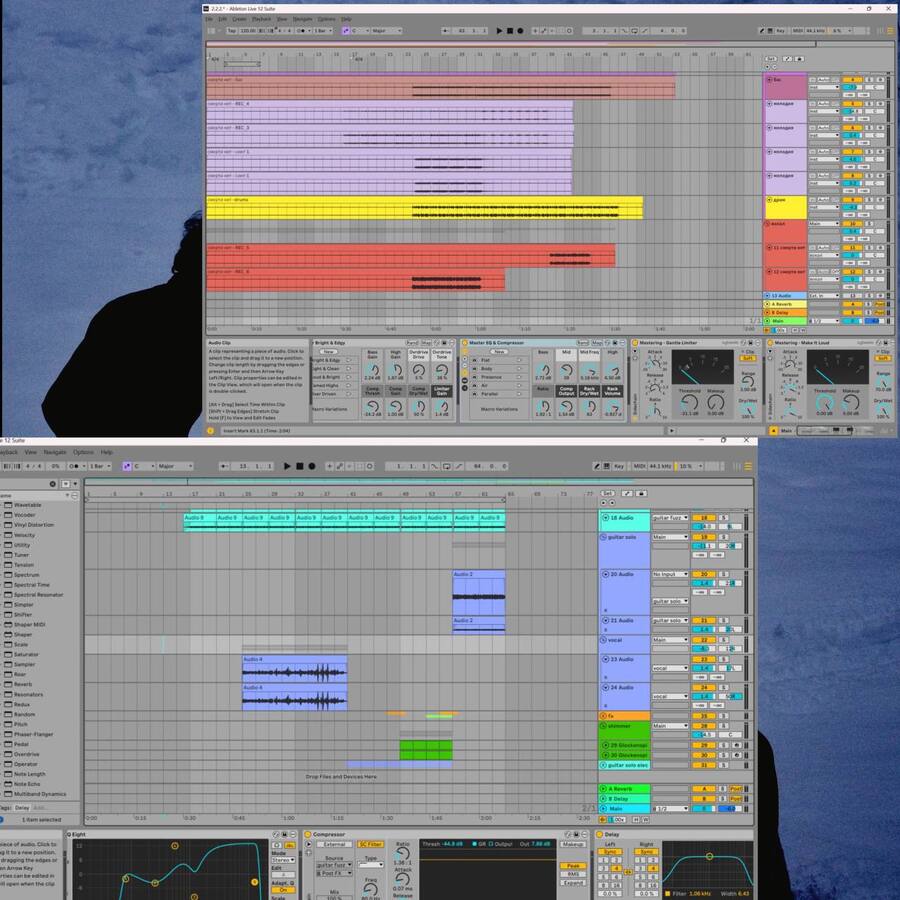Toggle metronome button in upper window
The height and width of the screenshot is (900, 900).
coord(303,31)
